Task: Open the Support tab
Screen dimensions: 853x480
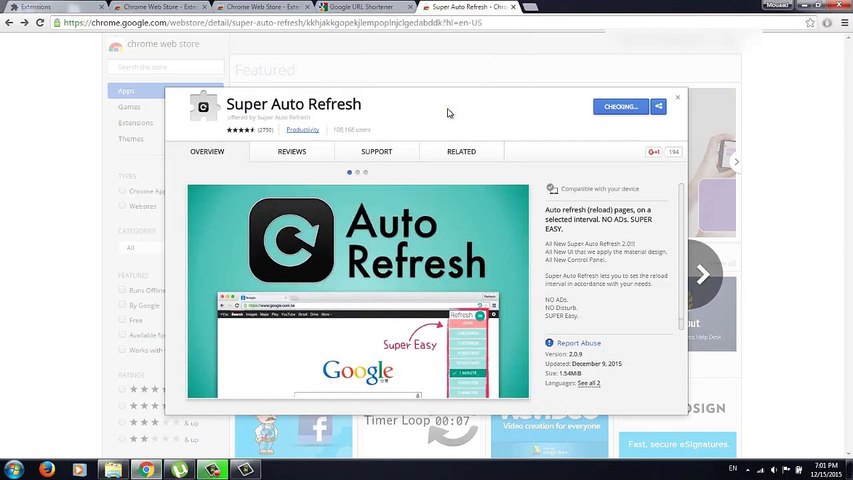Action: click(376, 152)
